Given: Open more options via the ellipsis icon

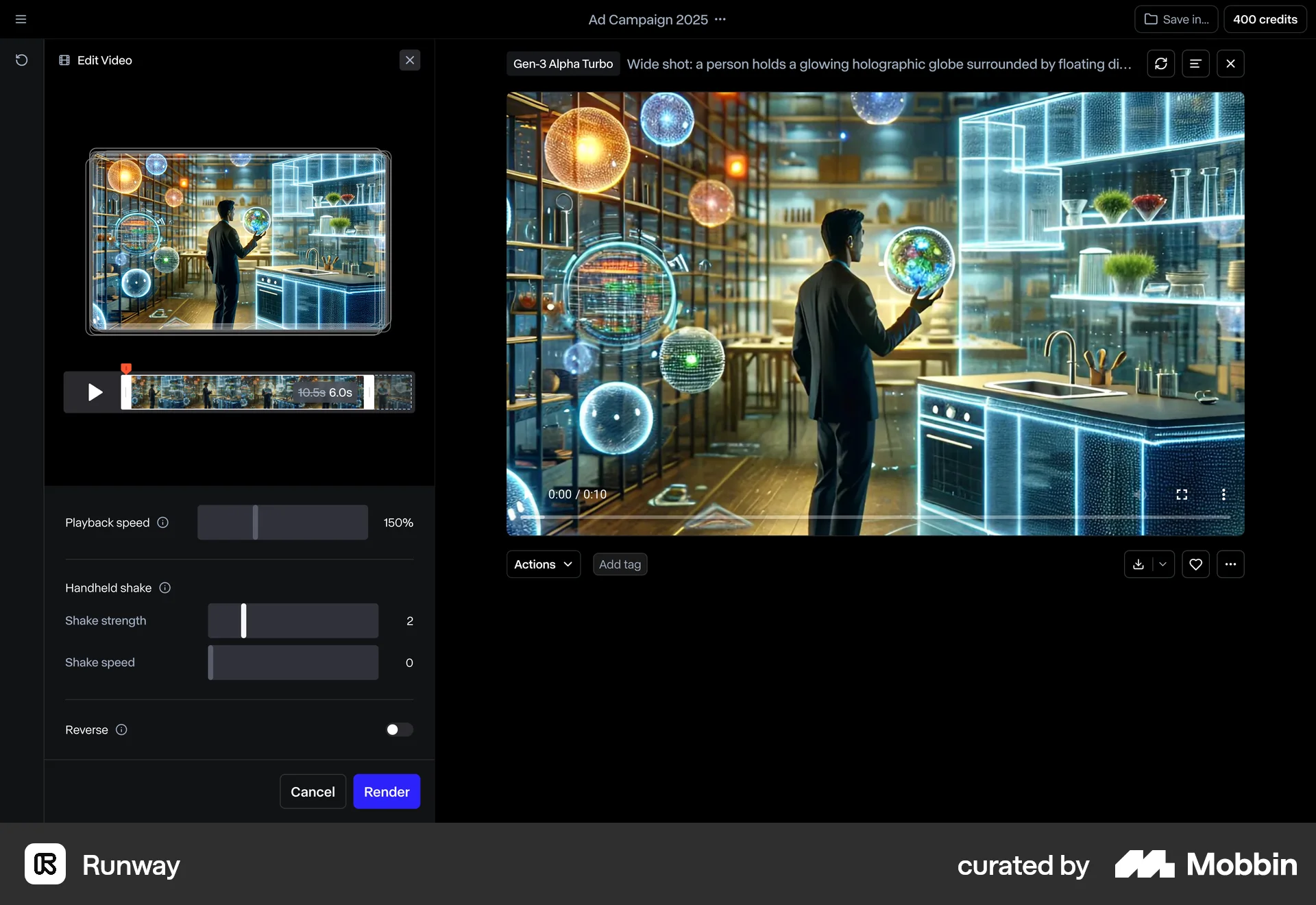Looking at the screenshot, I should click(x=1230, y=564).
